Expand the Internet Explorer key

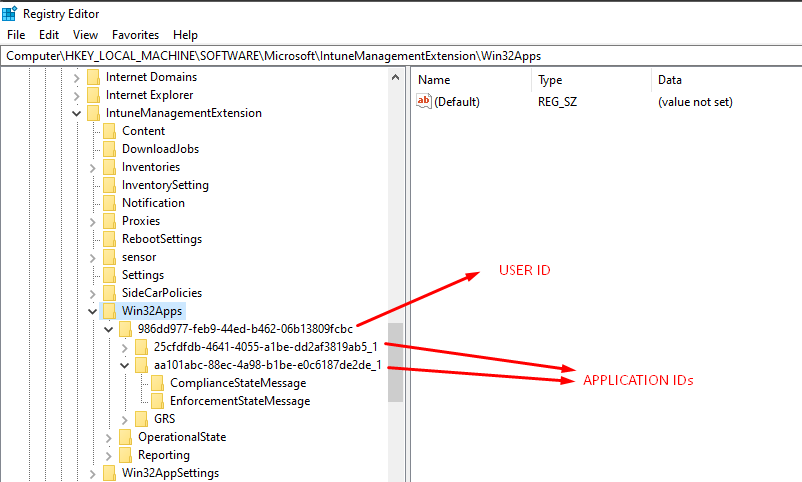pyautogui.click(x=76, y=96)
